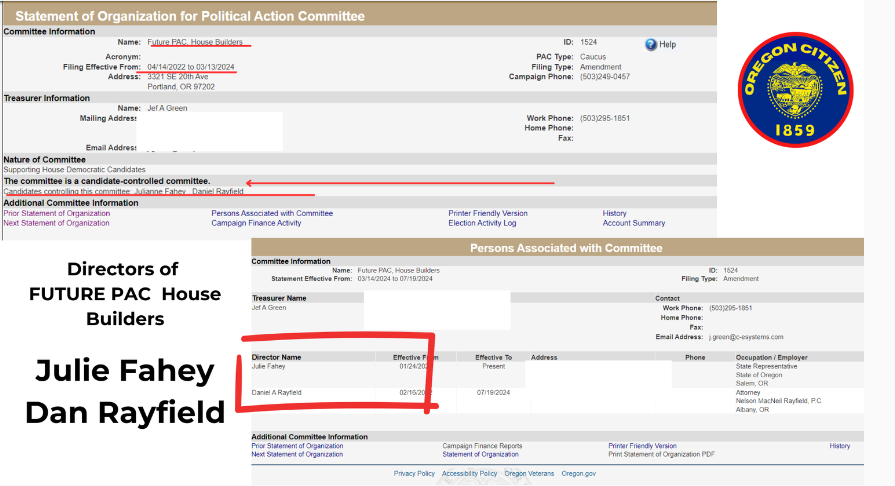This screenshot has width=895, height=486.
Task: Open Persons Associated with Committee link
Action: click(x=272, y=213)
